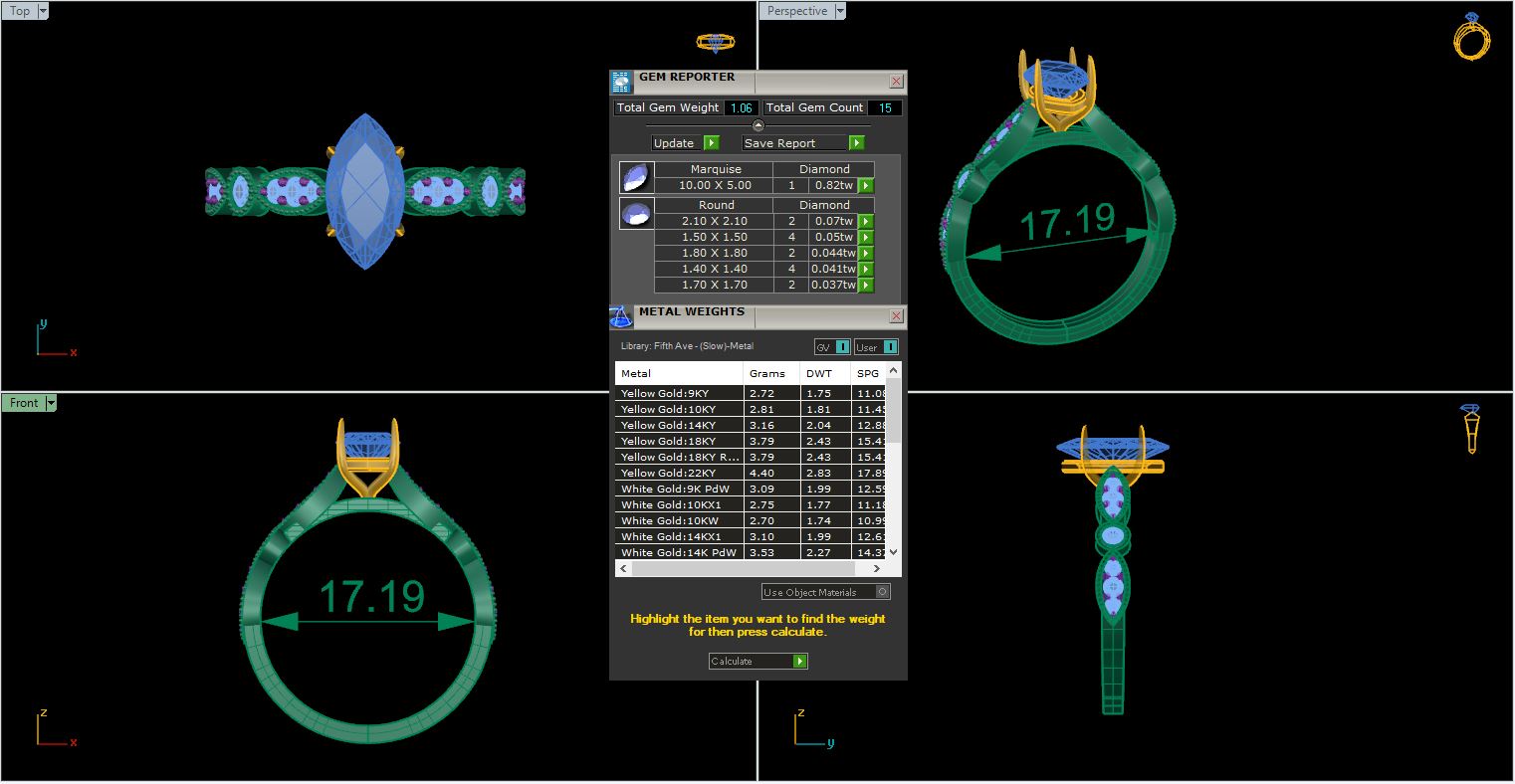Click the Metal Weights panel icon
This screenshot has width=1515, height=784.
click(x=621, y=317)
